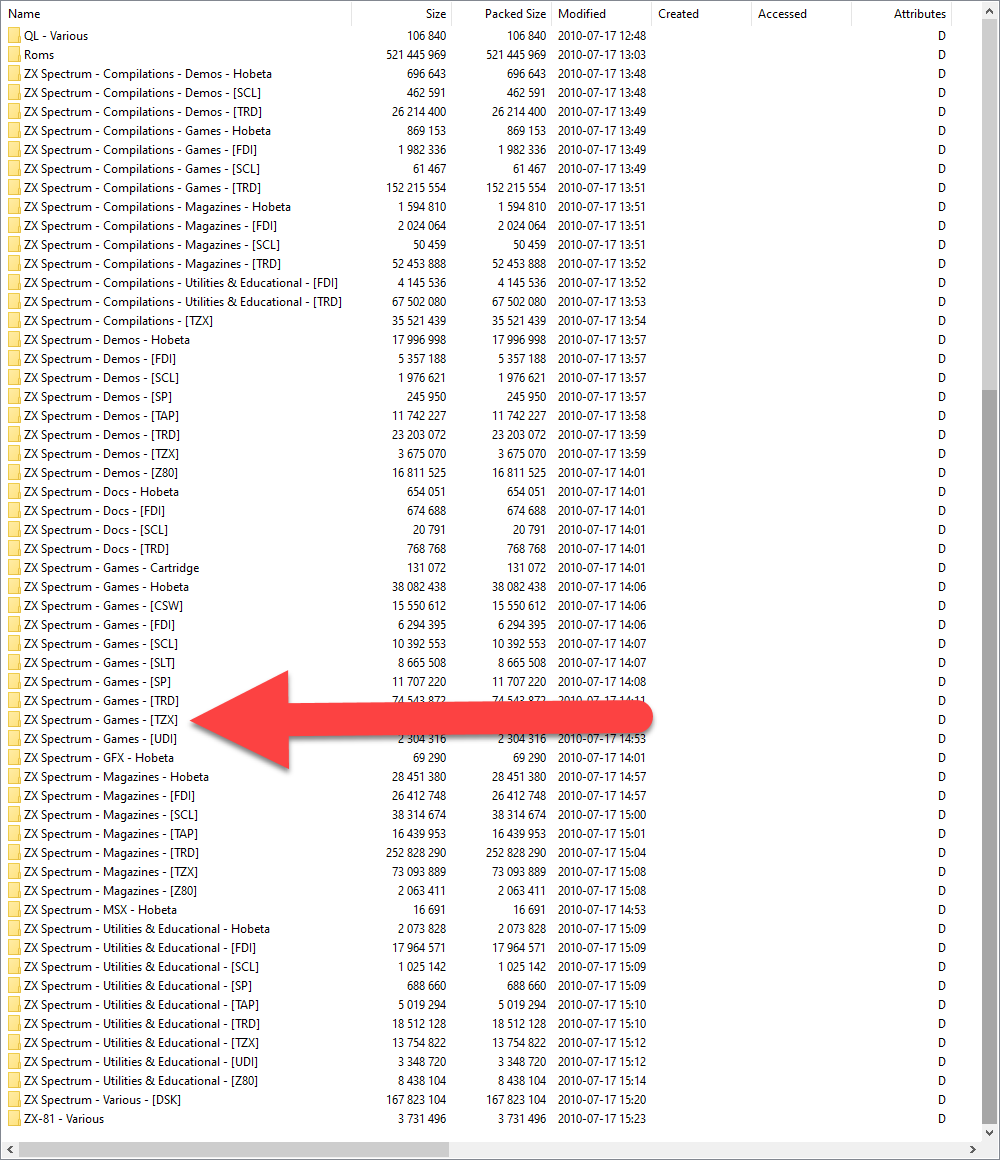The width and height of the screenshot is (1000, 1160).
Task: Click folder icon beside Roms
Action: pos(14,55)
